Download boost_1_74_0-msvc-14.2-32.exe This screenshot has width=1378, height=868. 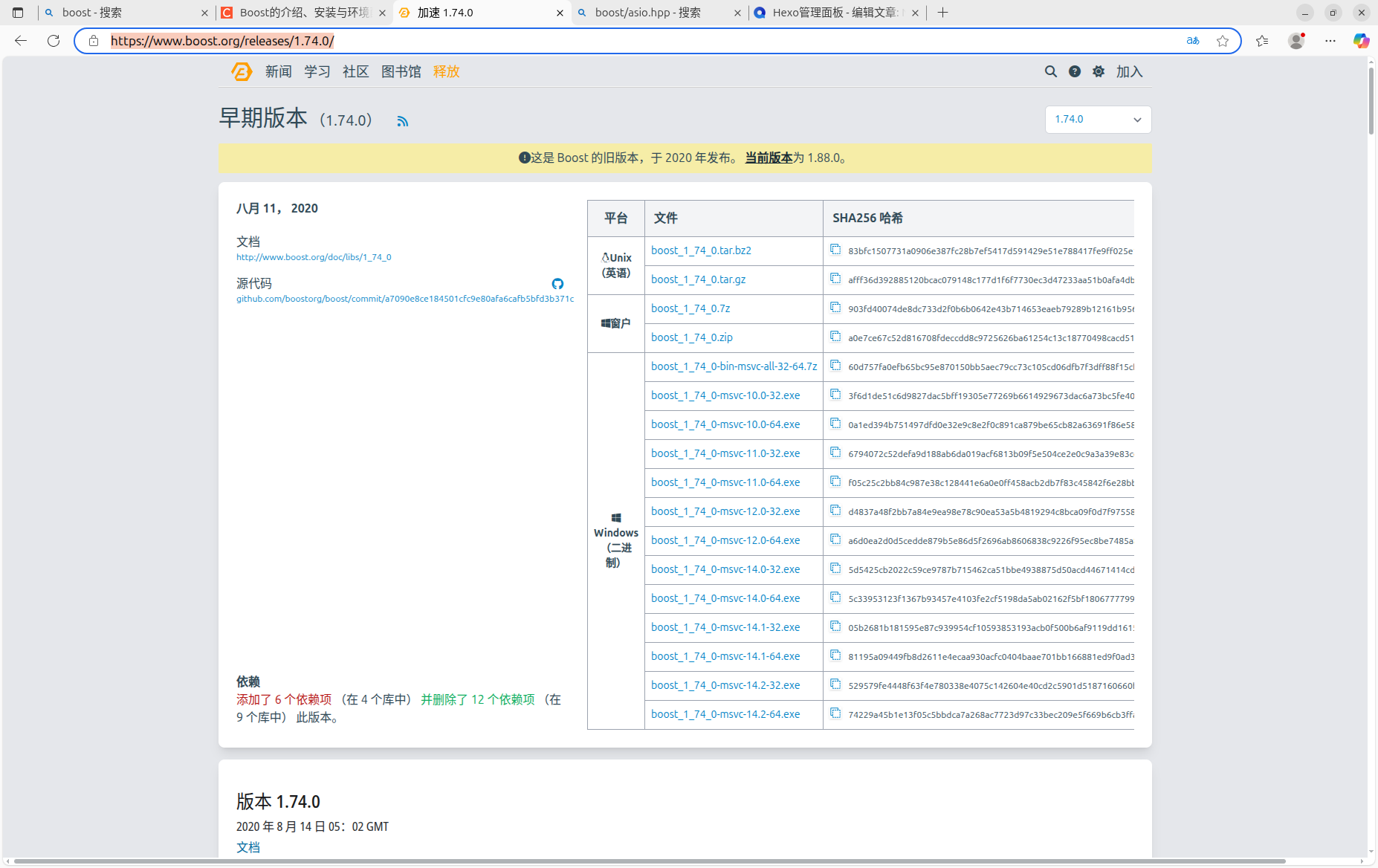pyautogui.click(x=725, y=685)
